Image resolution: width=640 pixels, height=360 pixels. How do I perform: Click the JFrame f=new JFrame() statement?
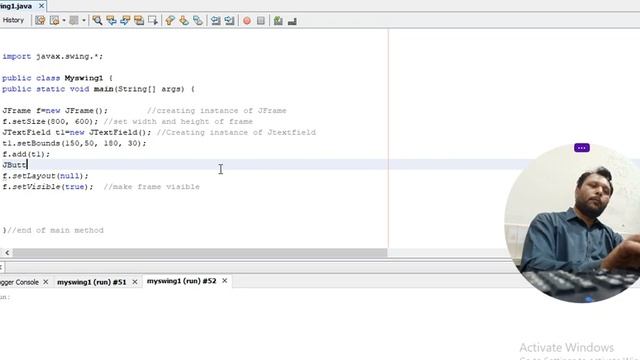[x=55, y=111]
